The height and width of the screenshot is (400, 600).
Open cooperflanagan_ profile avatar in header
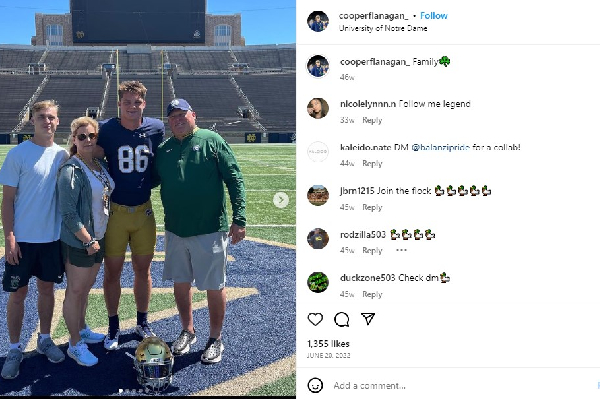click(318, 21)
